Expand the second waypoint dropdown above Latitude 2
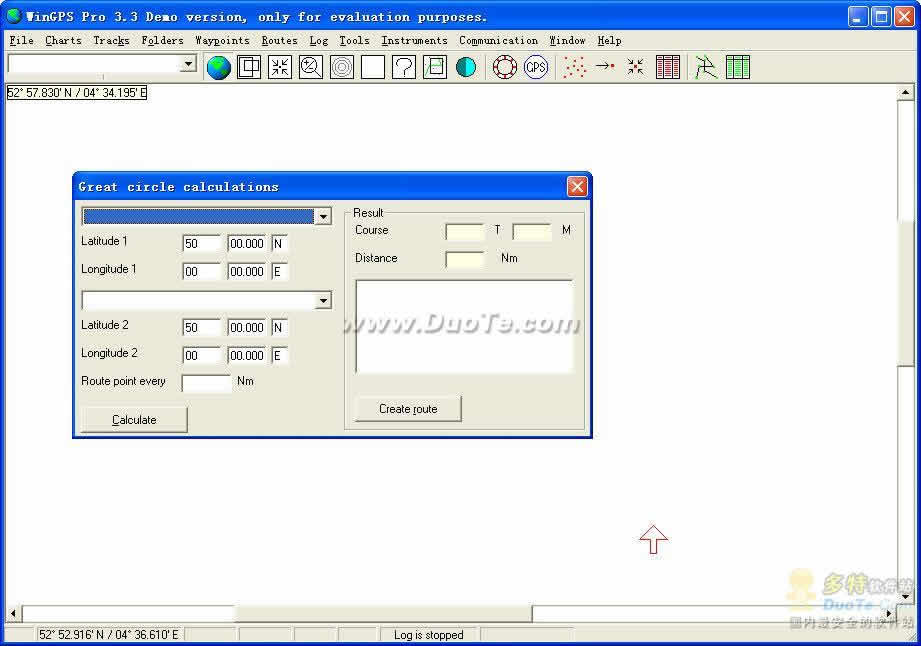The width and height of the screenshot is (921, 646). pyautogui.click(x=323, y=301)
